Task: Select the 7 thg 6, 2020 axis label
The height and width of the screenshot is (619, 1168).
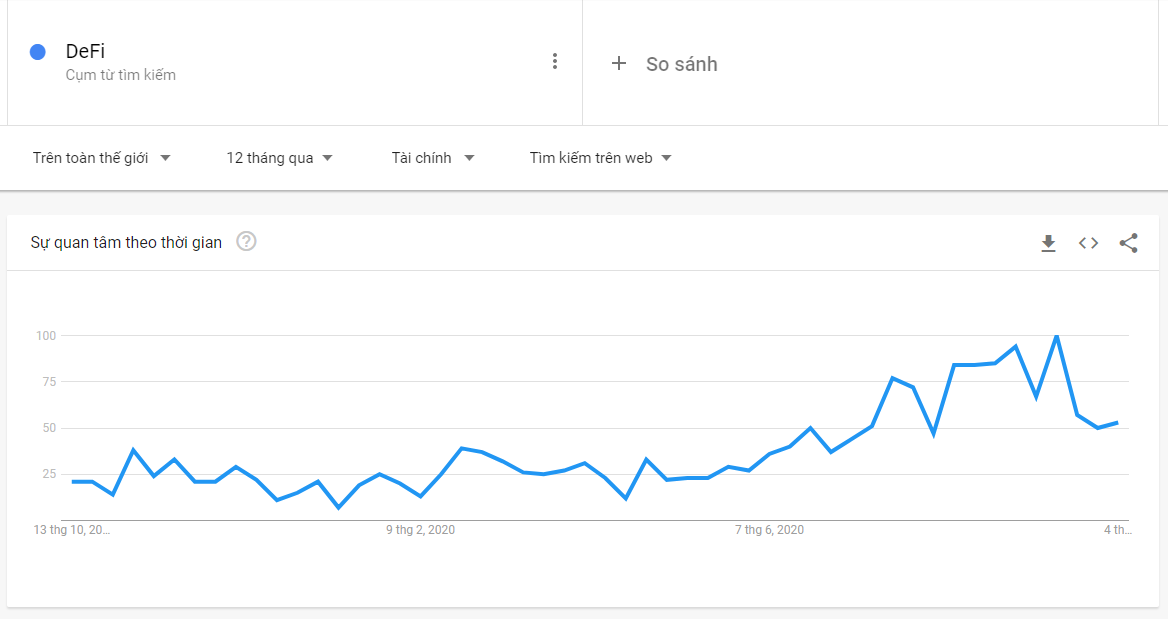Action: coord(769,530)
